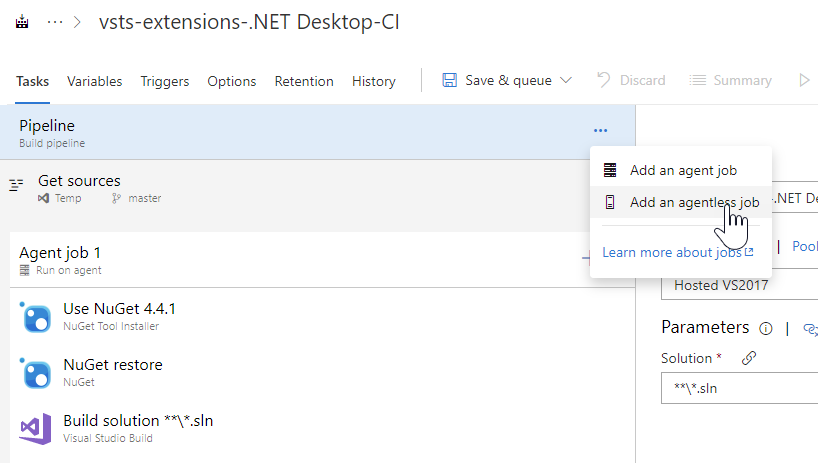Click the link icon beside Solution
This screenshot has width=818, height=463.
click(x=748, y=358)
